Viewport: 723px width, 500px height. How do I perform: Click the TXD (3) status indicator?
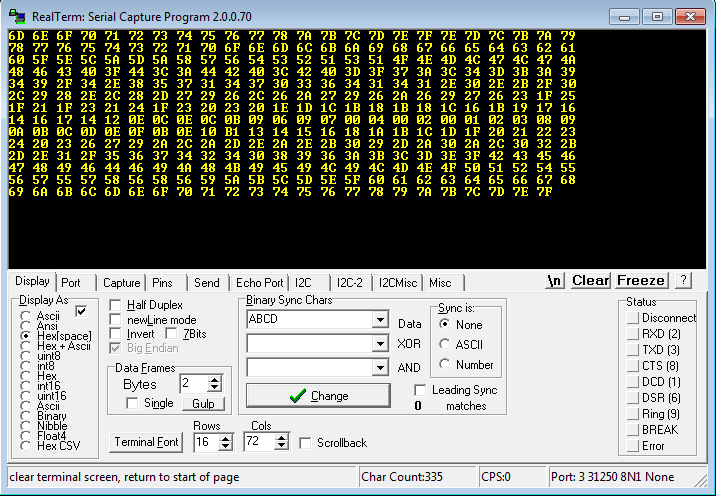pyautogui.click(x=632, y=350)
